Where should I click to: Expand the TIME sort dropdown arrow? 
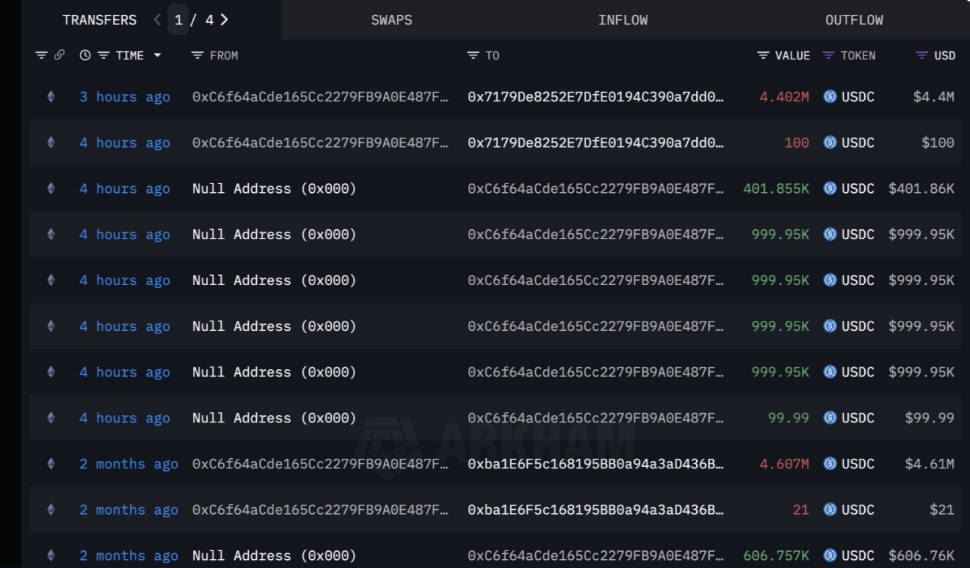(x=157, y=56)
